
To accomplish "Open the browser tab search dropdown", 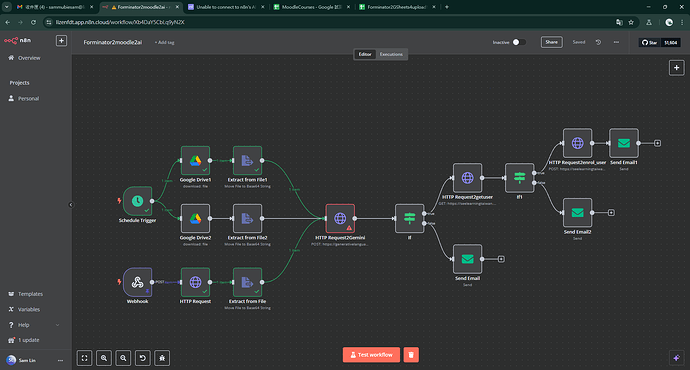I will coord(7,7).
